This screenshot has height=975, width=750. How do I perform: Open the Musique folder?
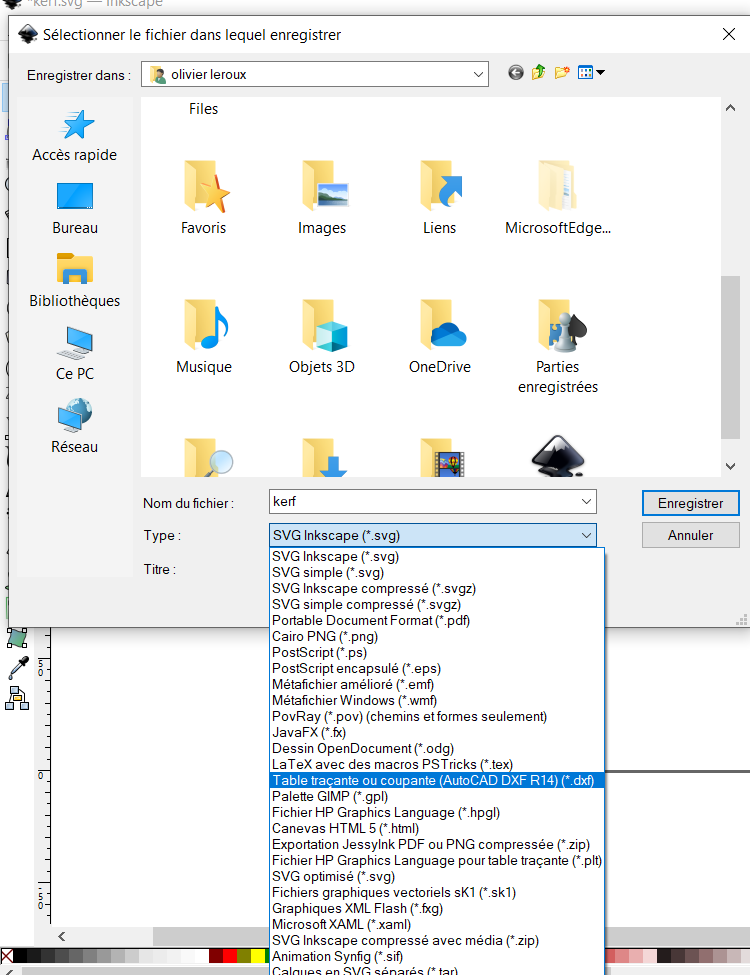[x=204, y=336]
